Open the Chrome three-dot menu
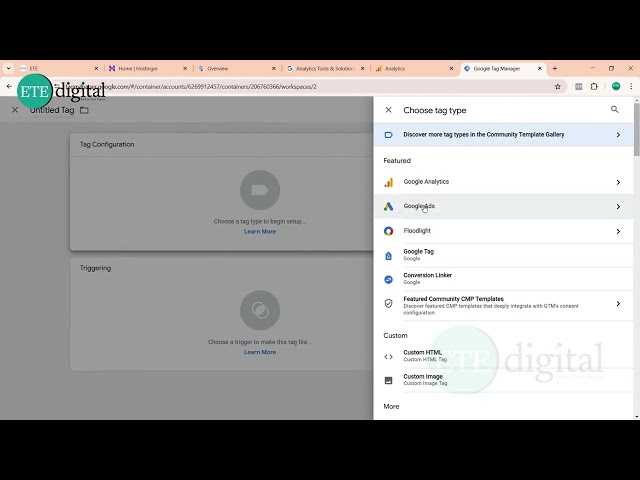Viewport: 640px width, 480px height. tap(631, 87)
